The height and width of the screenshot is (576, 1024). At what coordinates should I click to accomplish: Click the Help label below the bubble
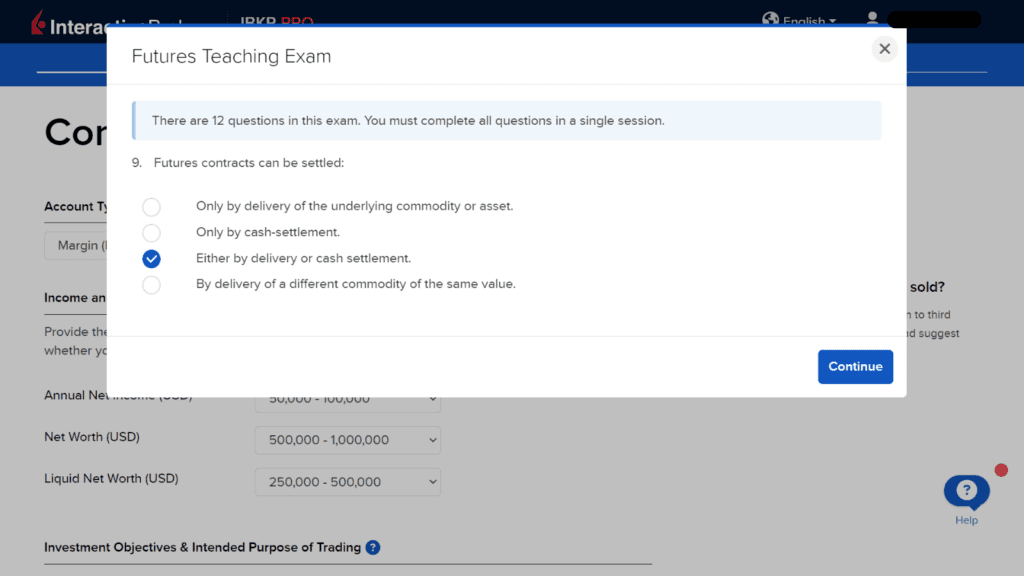click(966, 521)
